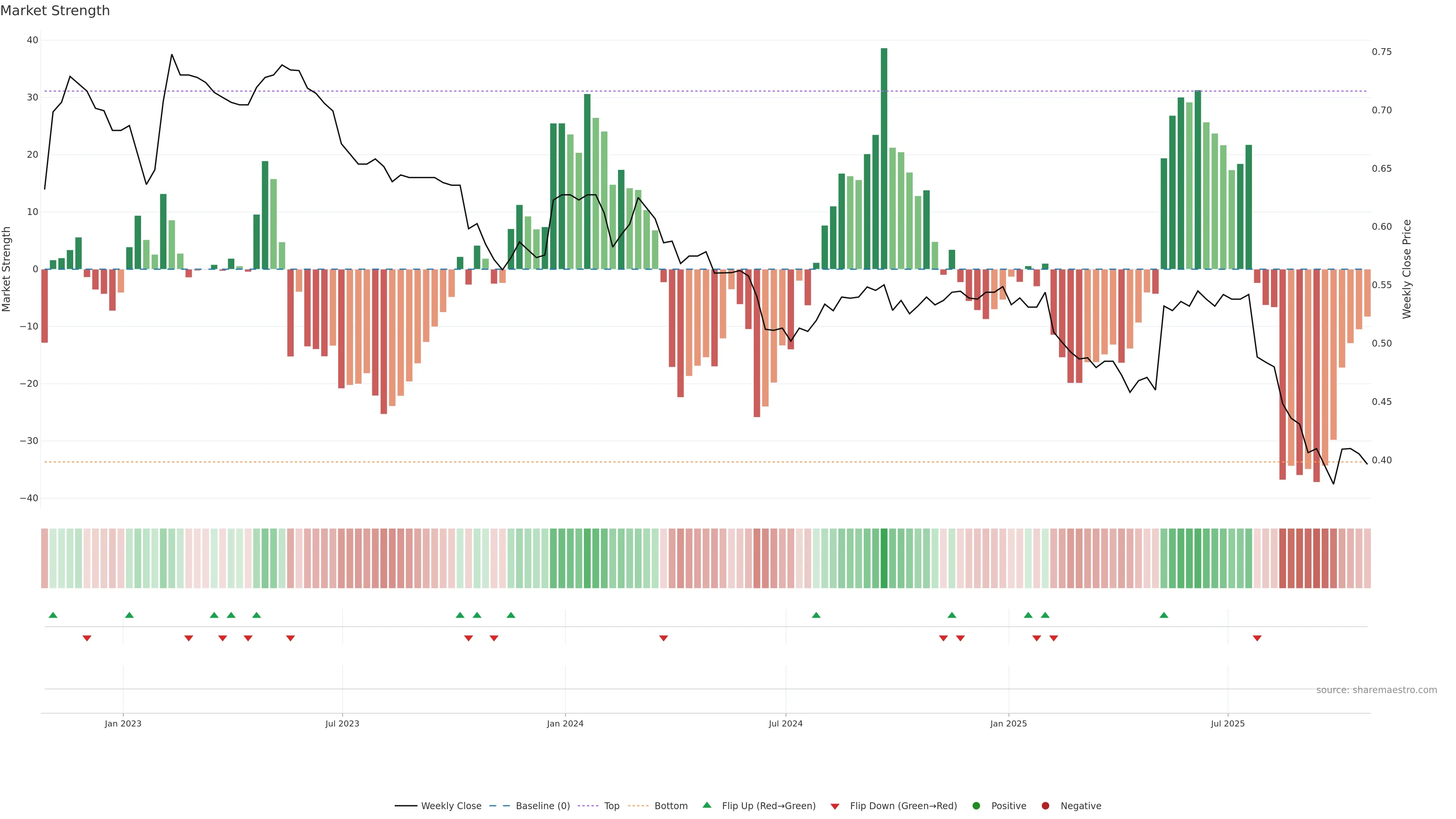
Task: Click Jan 2024 x-axis label
Action: click(565, 723)
